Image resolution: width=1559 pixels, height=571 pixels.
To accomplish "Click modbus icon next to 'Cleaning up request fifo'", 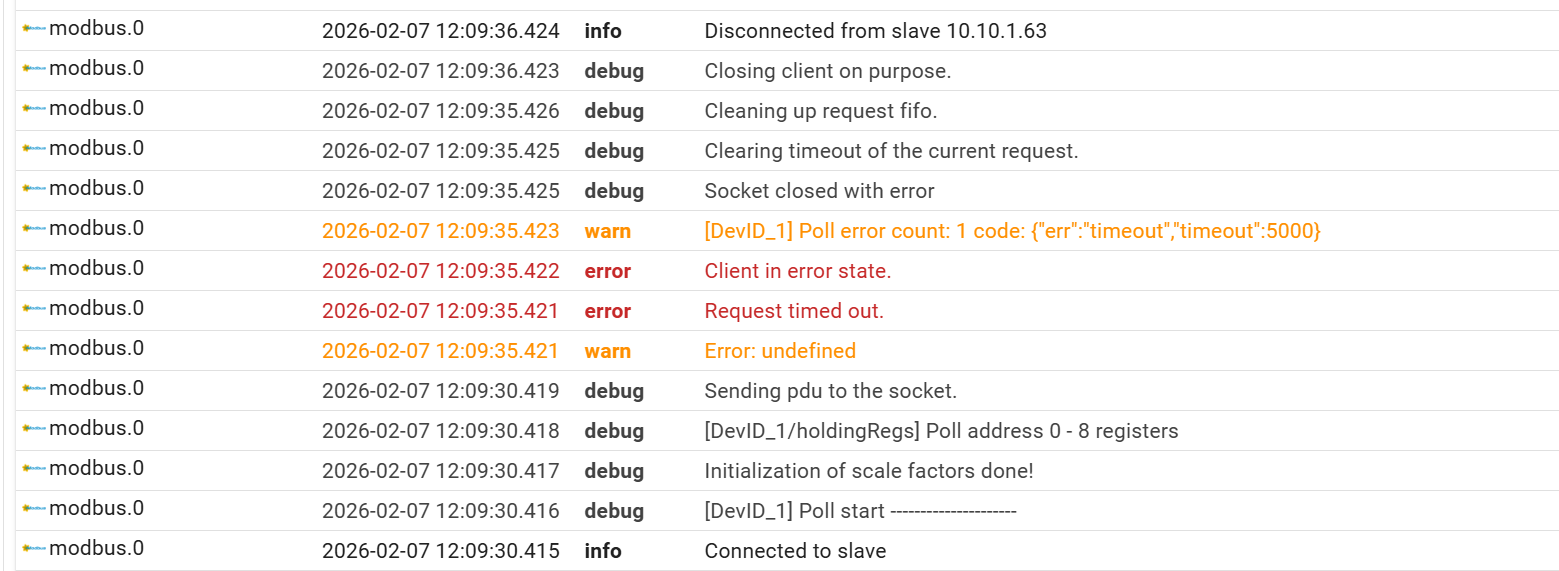I will [x=34, y=109].
